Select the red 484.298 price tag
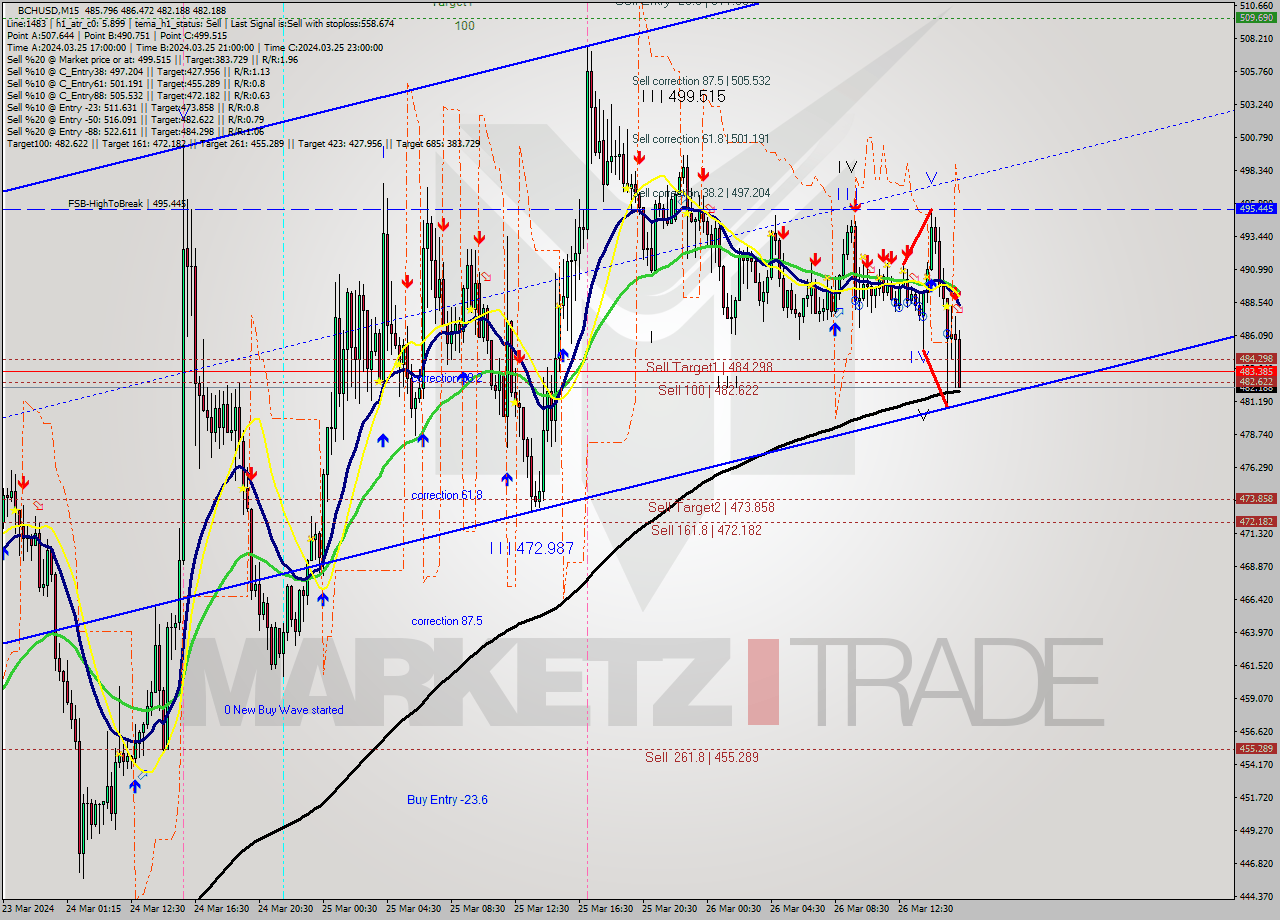Screen dimensions: 1280x920 [1256, 359]
